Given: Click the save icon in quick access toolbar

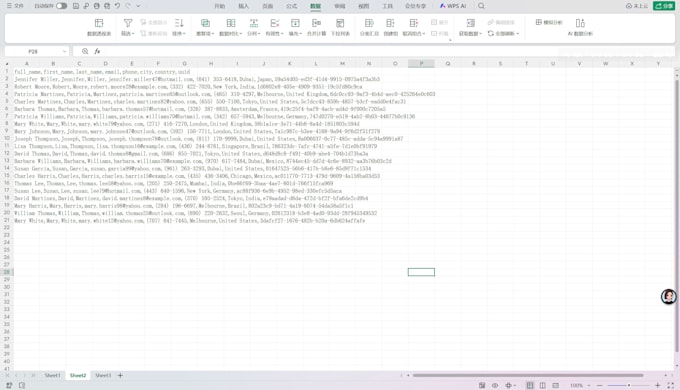Looking at the screenshot, I should (76, 6).
